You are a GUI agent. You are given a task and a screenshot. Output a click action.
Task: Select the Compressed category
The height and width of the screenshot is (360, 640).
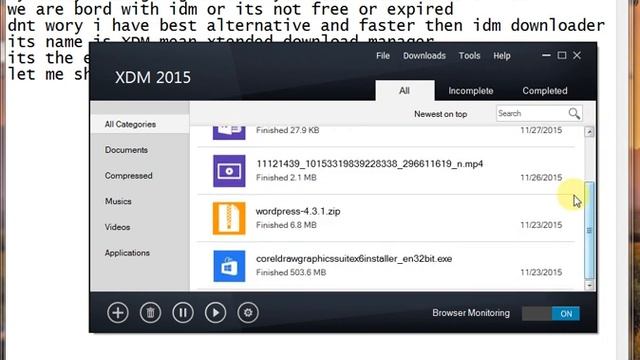[x=129, y=176]
